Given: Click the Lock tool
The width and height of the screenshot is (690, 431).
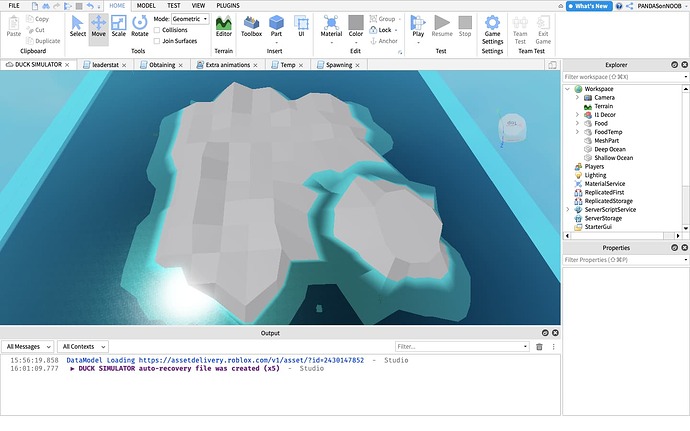Looking at the screenshot, I should pos(380,30).
